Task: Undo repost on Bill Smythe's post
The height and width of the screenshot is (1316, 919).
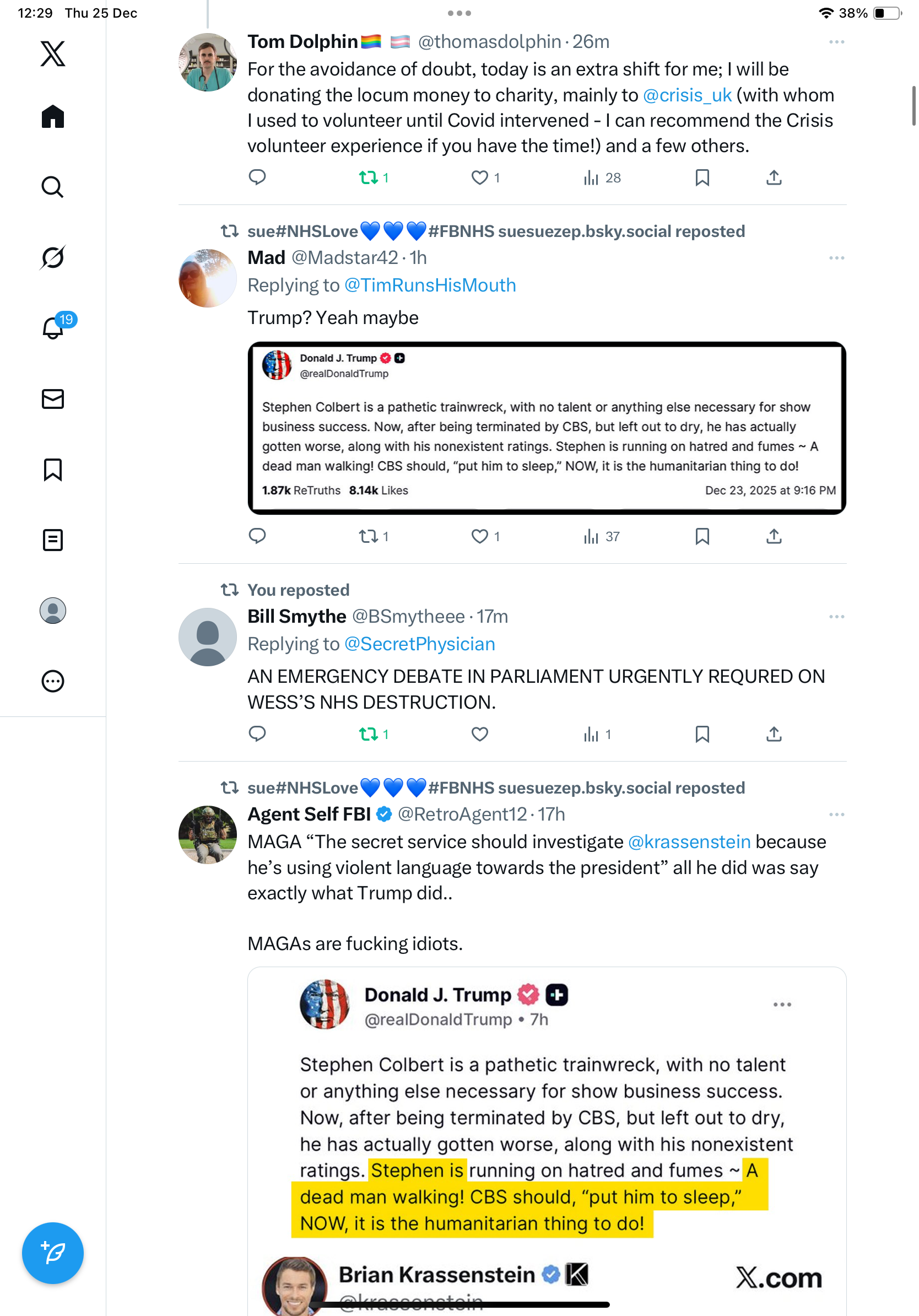Action: [369, 733]
